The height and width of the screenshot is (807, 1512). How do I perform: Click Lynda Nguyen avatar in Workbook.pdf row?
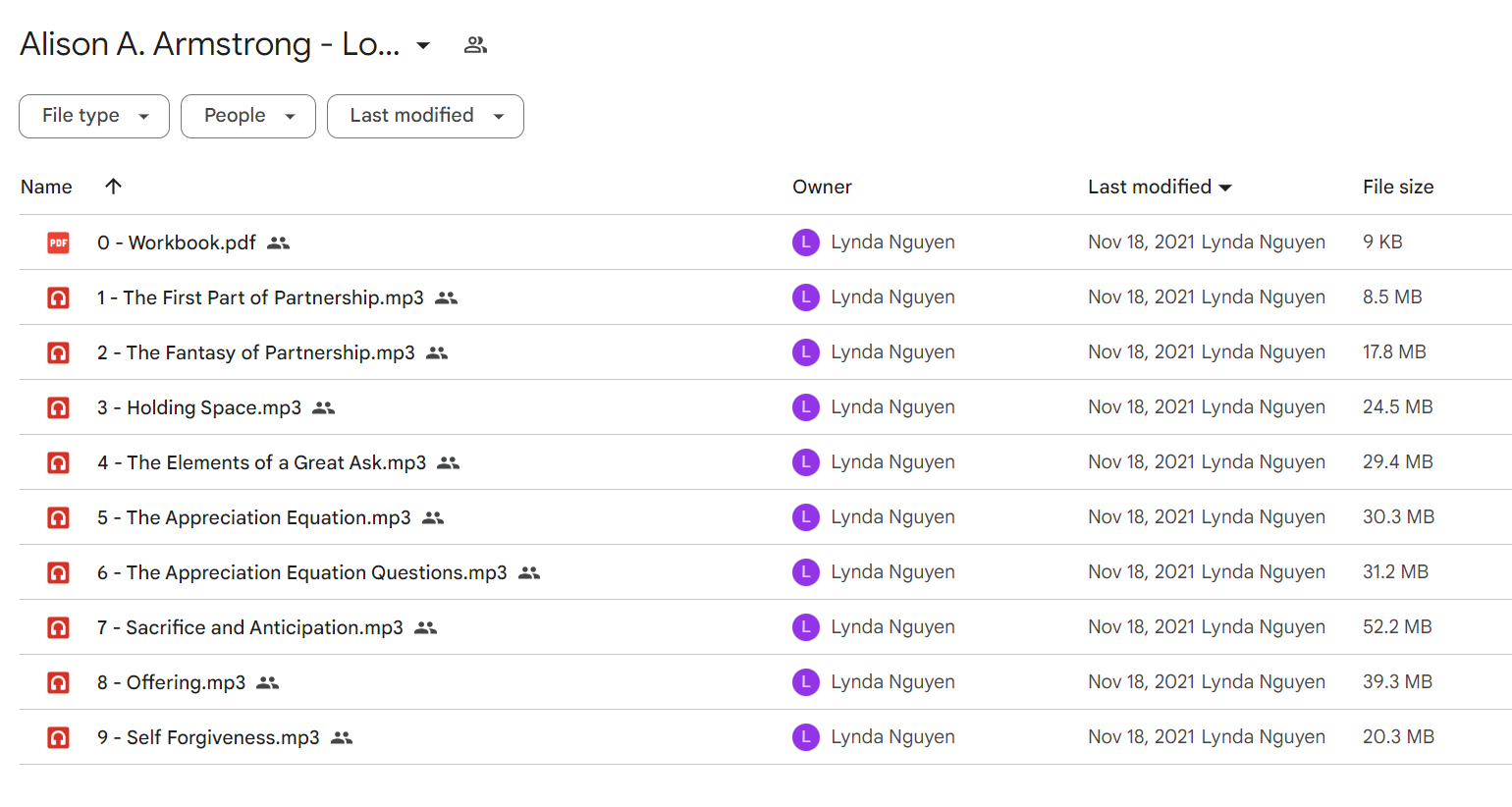click(806, 242)
